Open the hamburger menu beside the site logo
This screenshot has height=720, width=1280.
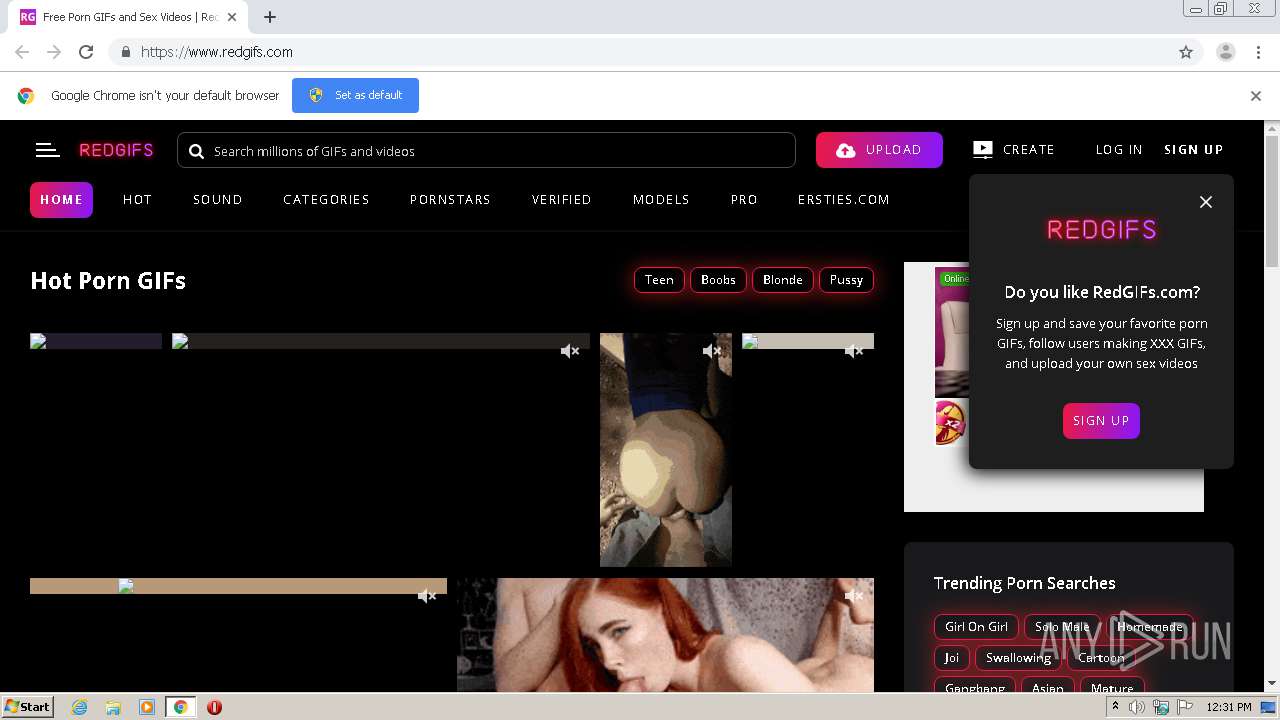click(x=47, y=150)
